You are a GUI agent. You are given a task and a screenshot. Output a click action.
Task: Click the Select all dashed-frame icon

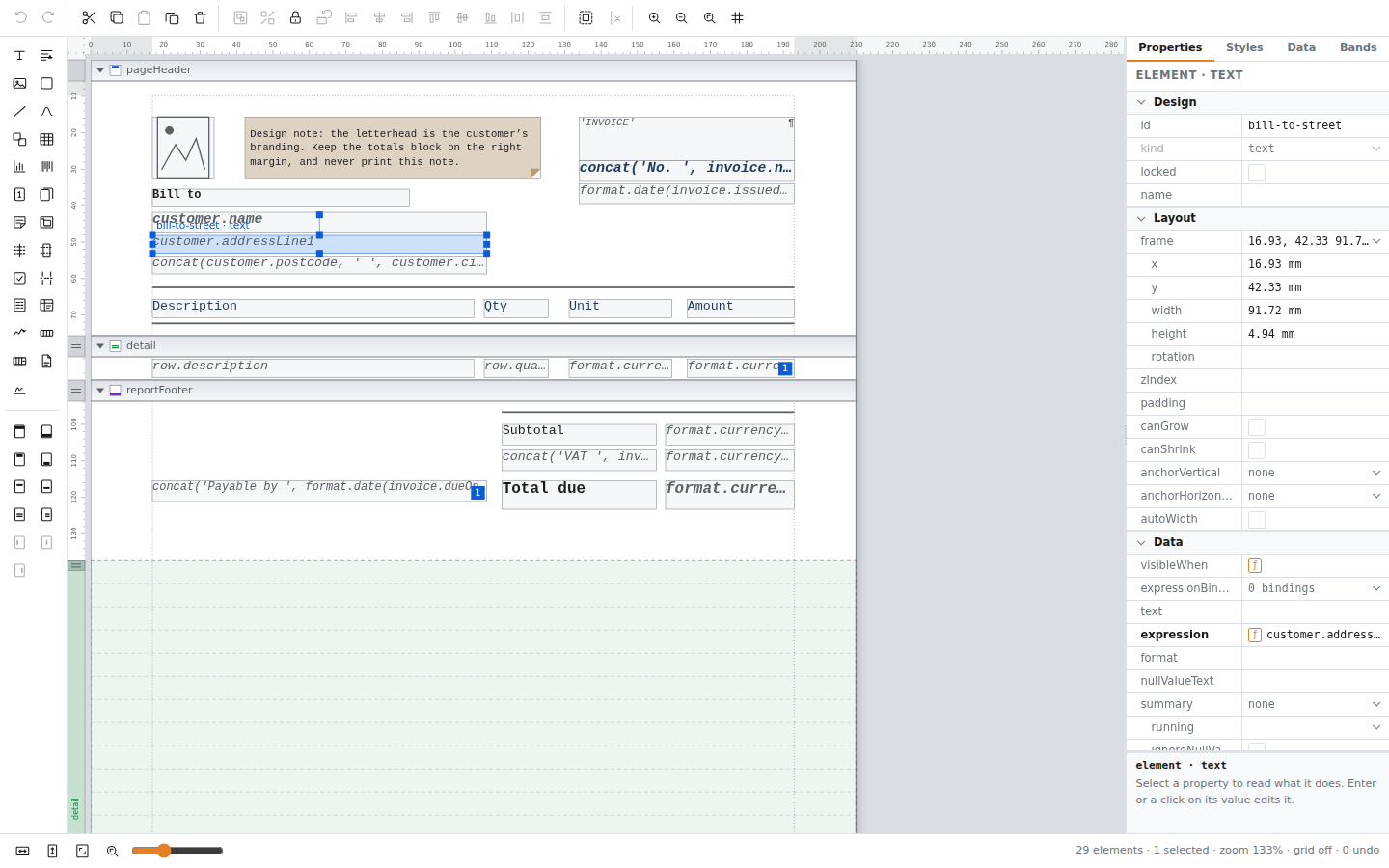click(x=586, y=17)
